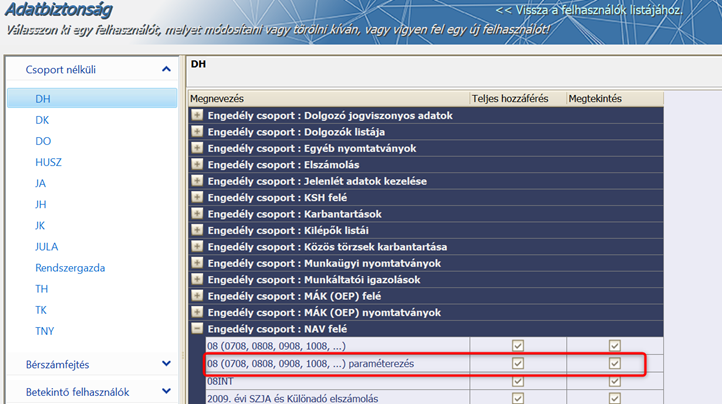Expand 'Egyéb nyomtatványok' permission group

[x=197, y=148]
